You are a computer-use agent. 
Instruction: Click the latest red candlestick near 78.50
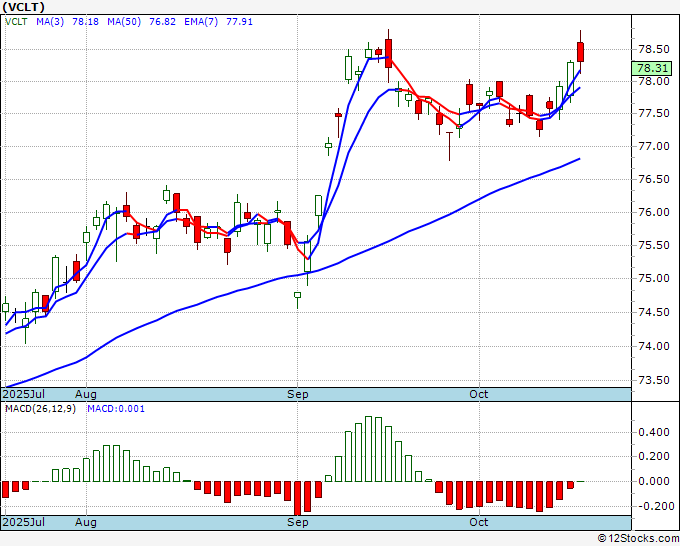coord(580,52)
